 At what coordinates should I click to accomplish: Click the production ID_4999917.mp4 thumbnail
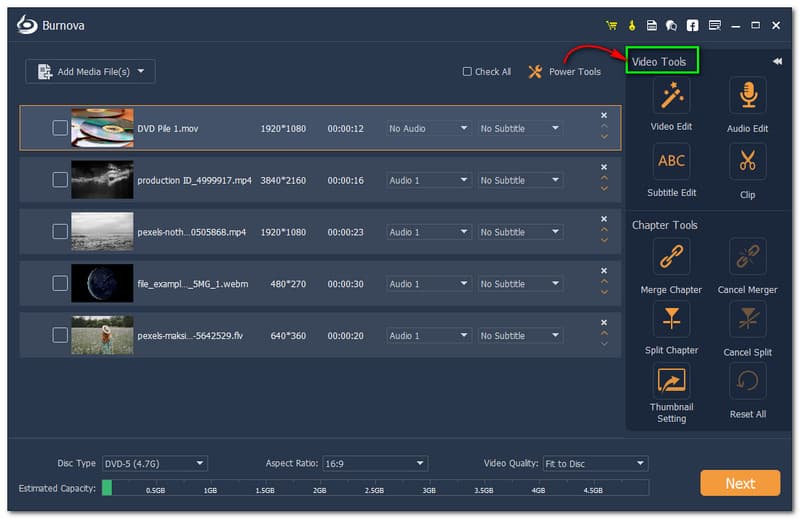coord(102,180)
